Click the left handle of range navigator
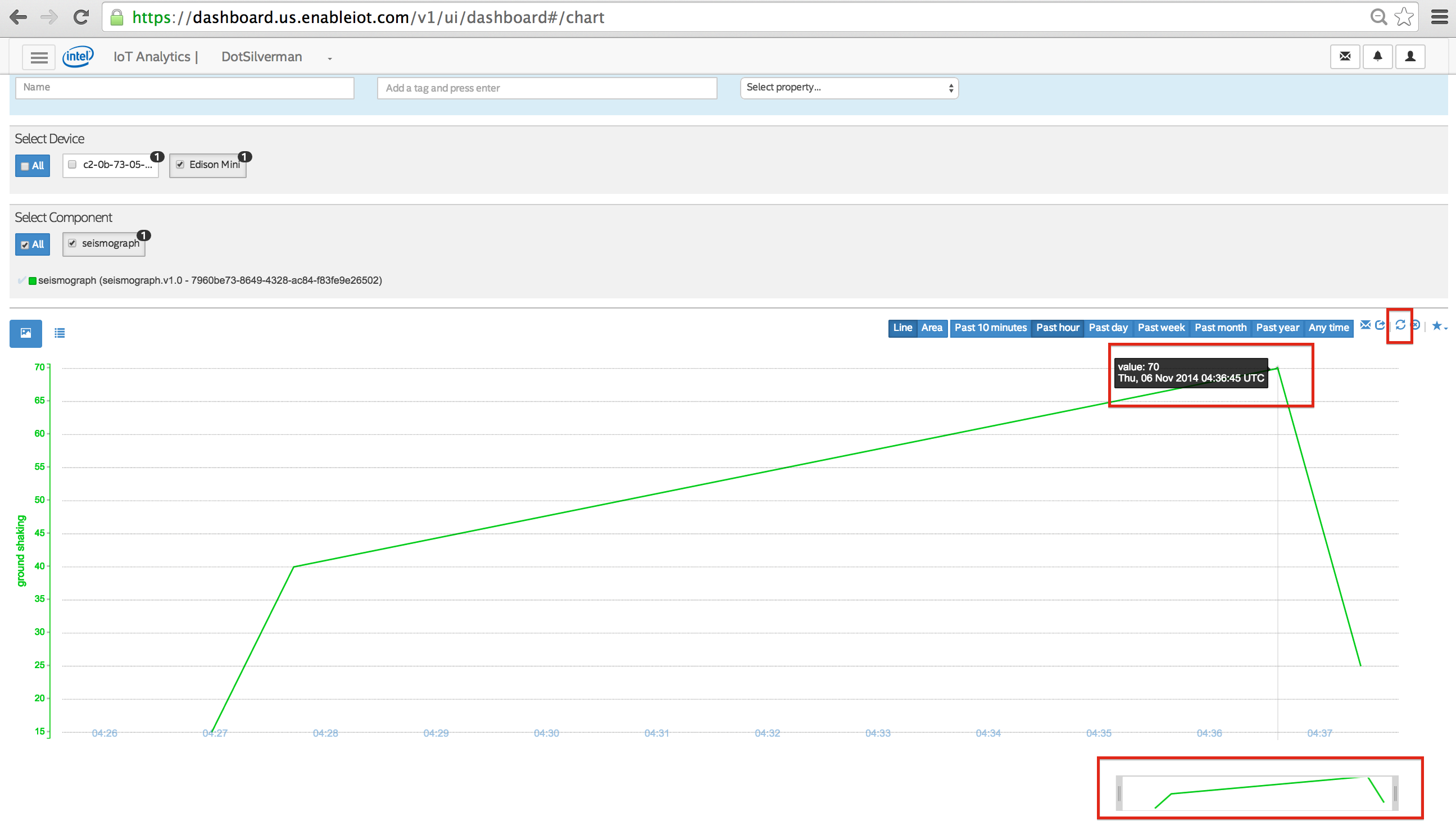The width and height of the screenshot is (1456, 821). pyautogui.click(x=1119, y=794)
